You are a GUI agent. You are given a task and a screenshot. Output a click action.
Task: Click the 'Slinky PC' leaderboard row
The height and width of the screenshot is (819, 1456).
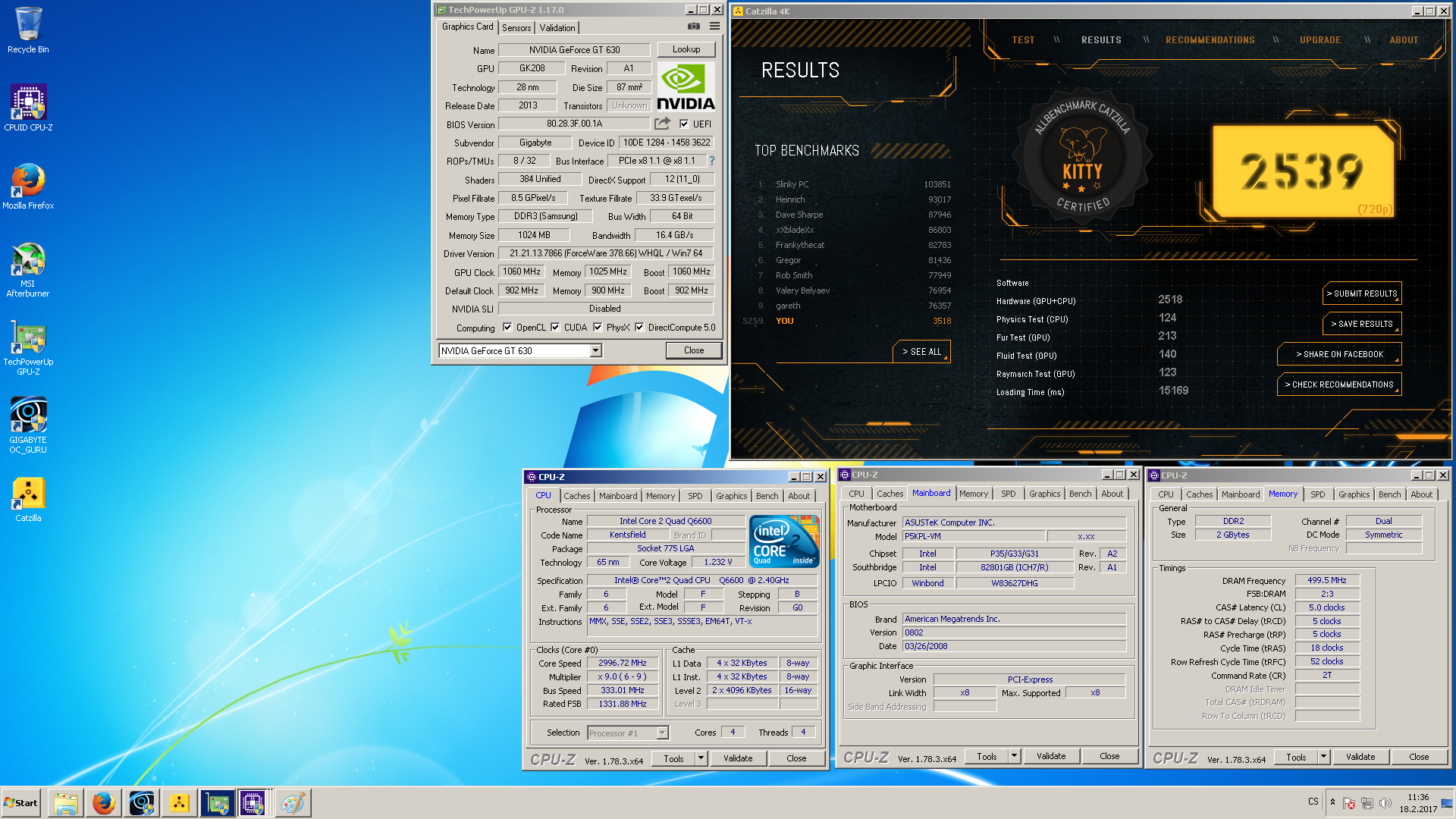854,184
